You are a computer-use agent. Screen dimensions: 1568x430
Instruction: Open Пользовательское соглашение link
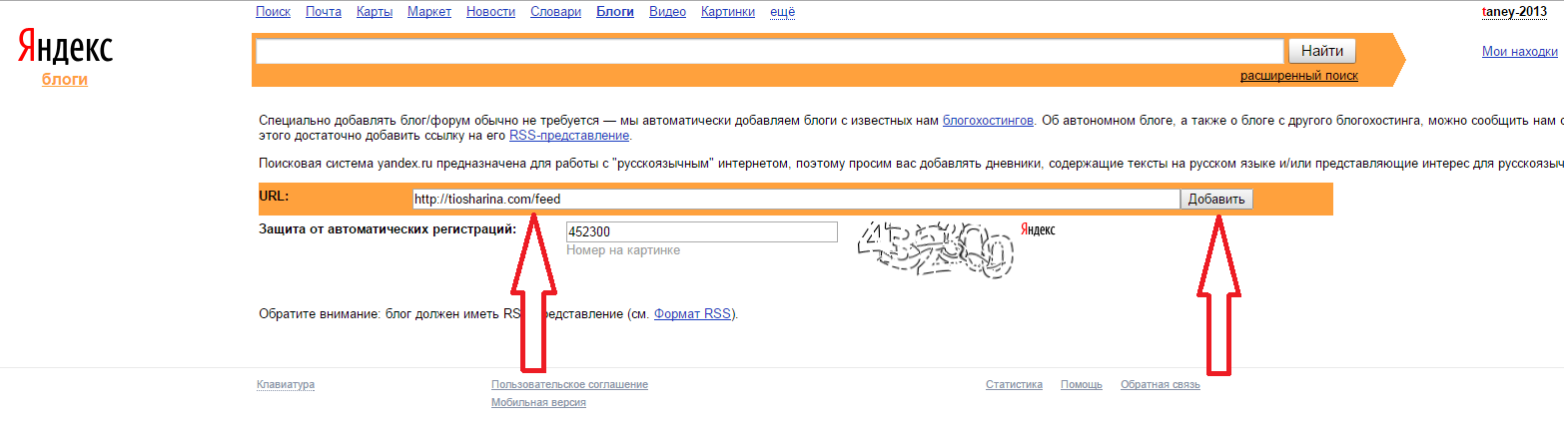569,384
